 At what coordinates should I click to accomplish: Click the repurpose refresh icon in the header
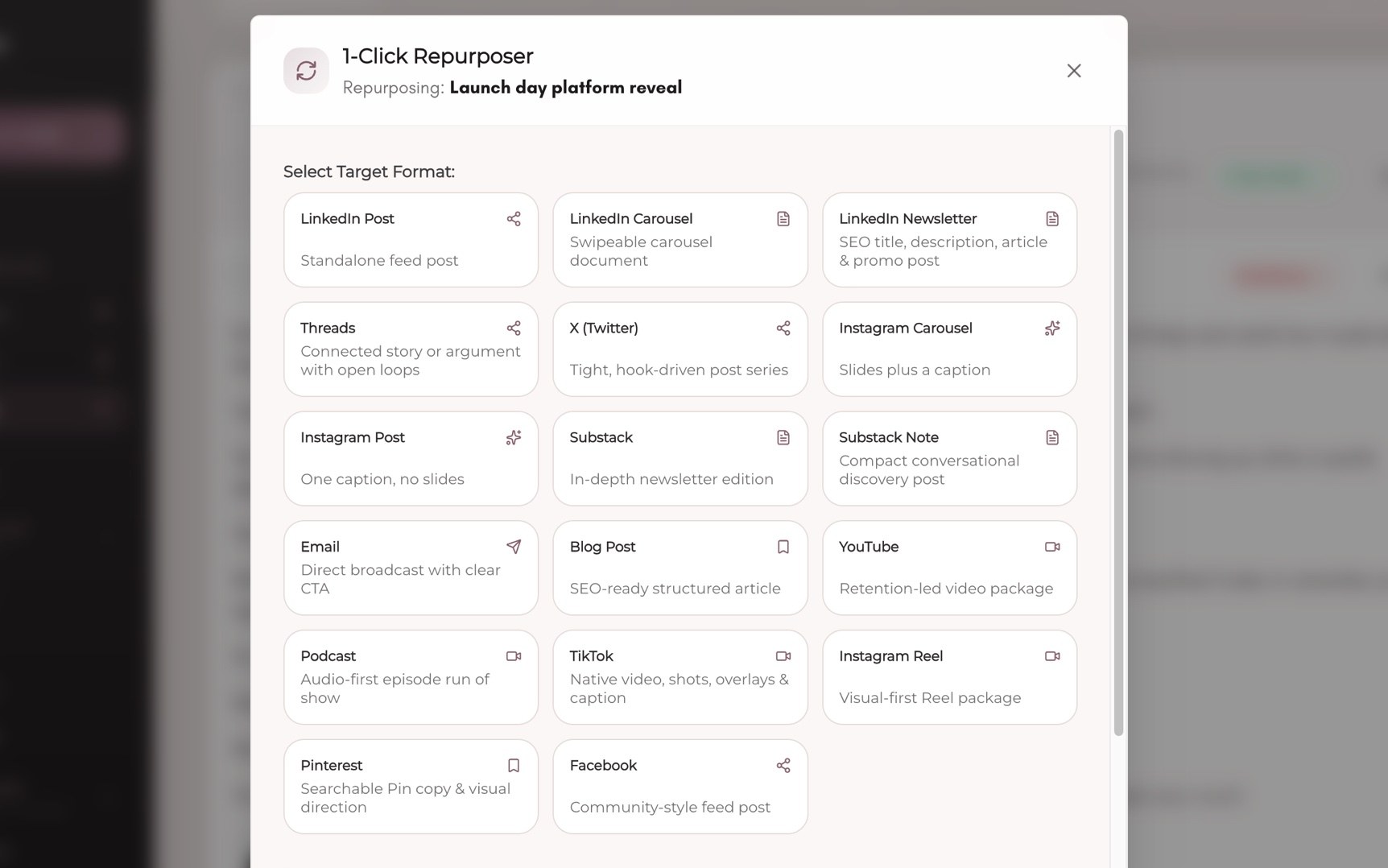306,71
